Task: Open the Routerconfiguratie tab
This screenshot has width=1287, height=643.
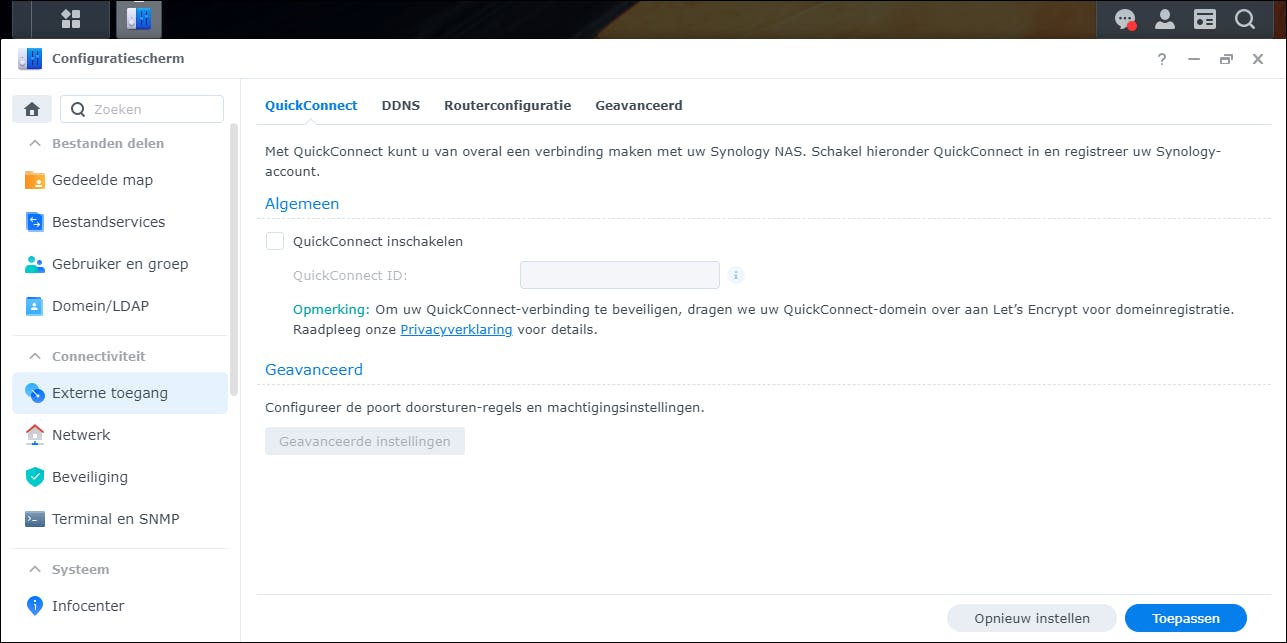Action: click(x=508, y=105)
